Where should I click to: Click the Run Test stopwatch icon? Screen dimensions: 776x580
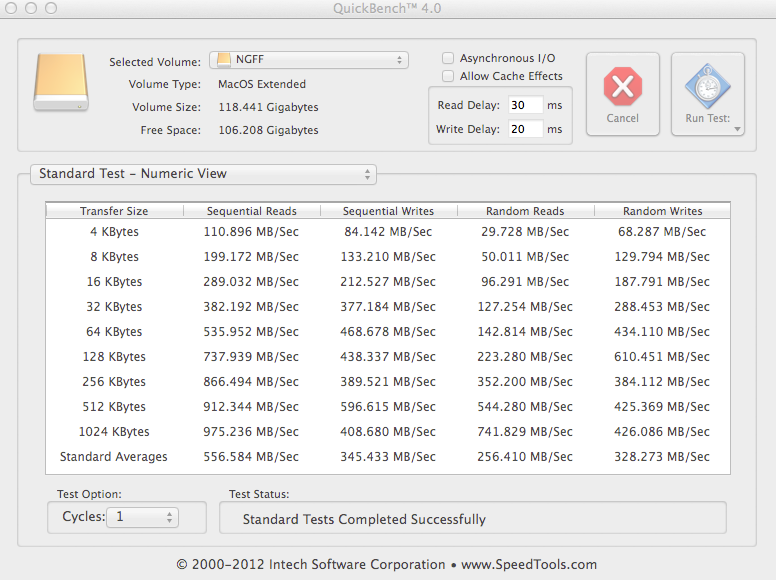(x=708, y=87)
